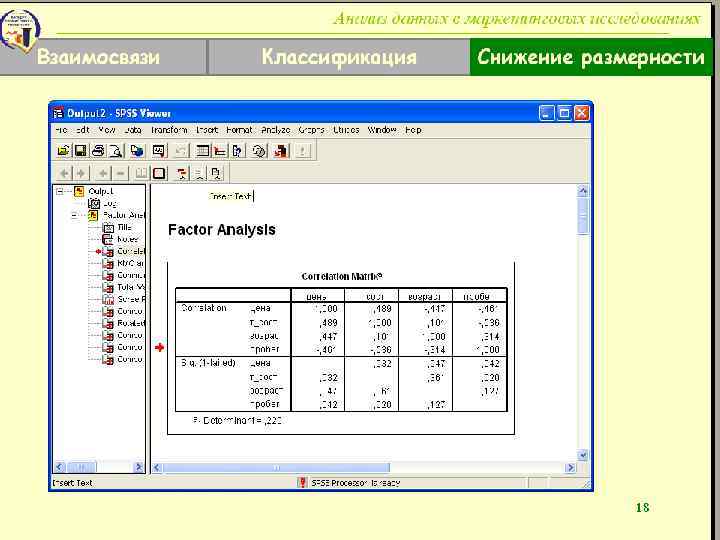
Task: Click the output pane horizontal scrollbar thumb
Action: (276, 467)
